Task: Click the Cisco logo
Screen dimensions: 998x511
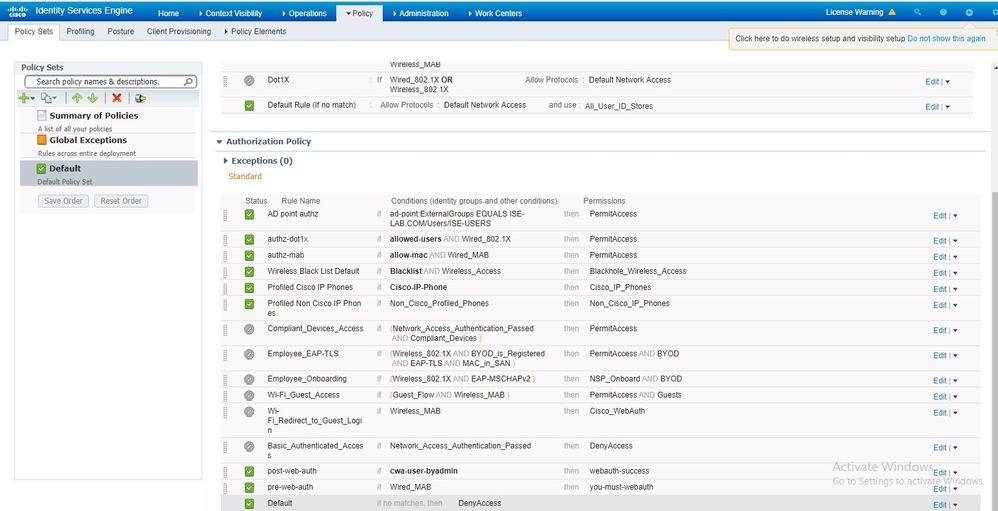Action: 17,11
